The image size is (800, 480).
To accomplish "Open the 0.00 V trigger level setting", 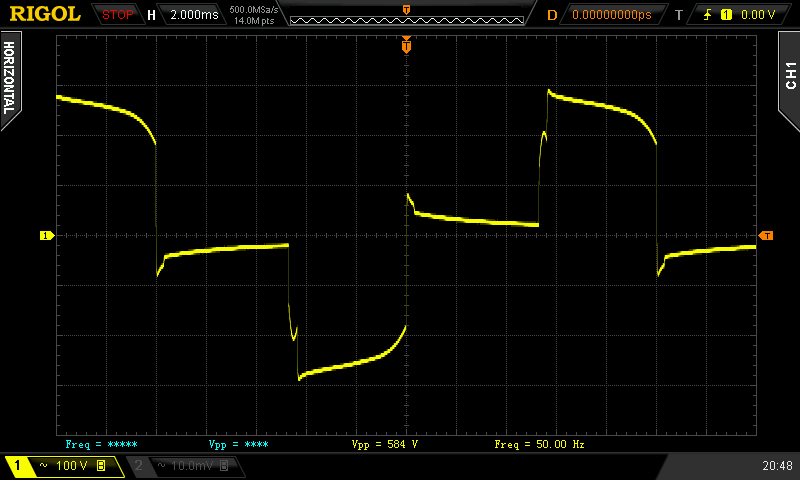I will pyautogui.click(x=757, y=15).
